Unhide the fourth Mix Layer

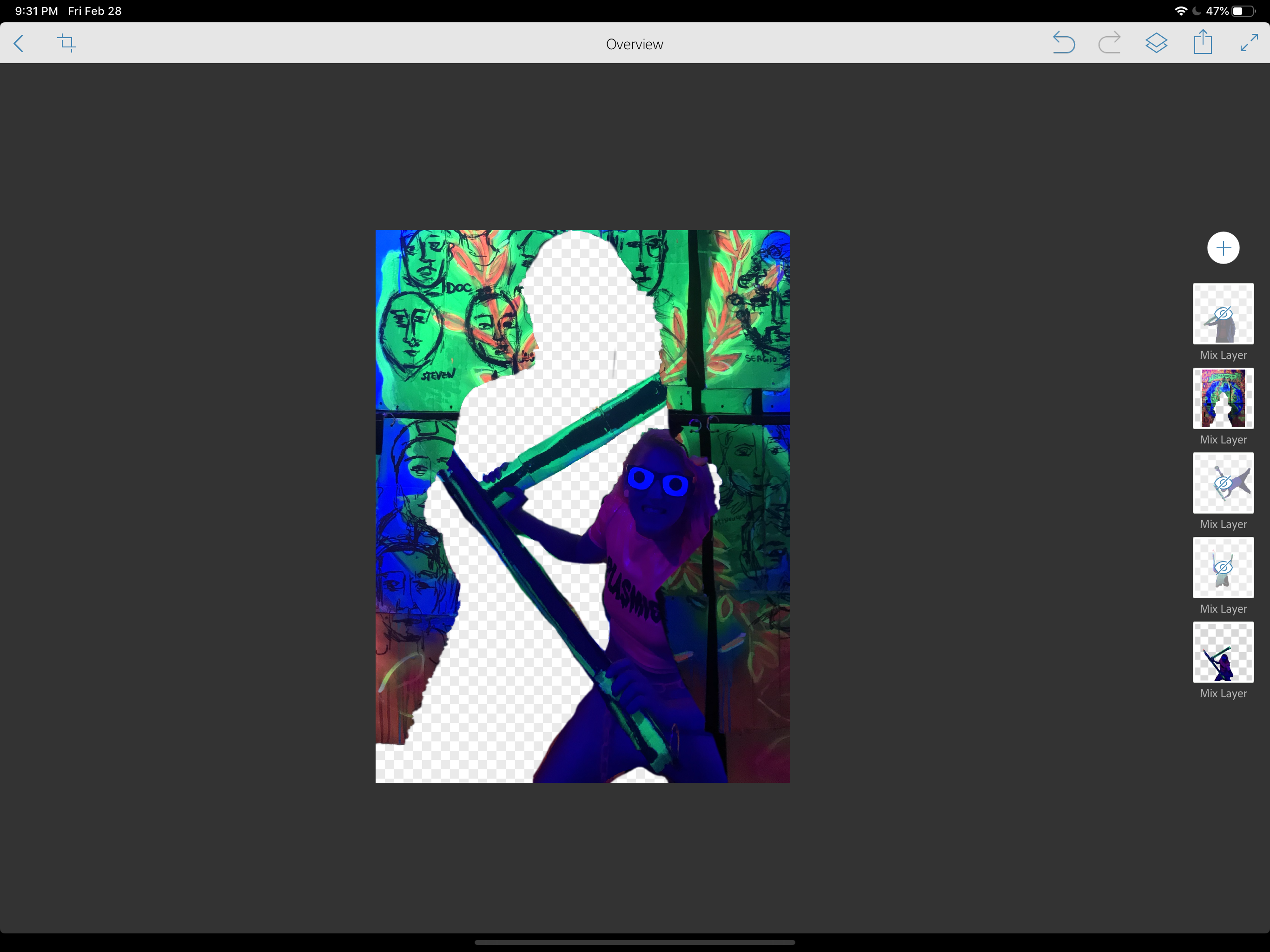click(1223, 567)
